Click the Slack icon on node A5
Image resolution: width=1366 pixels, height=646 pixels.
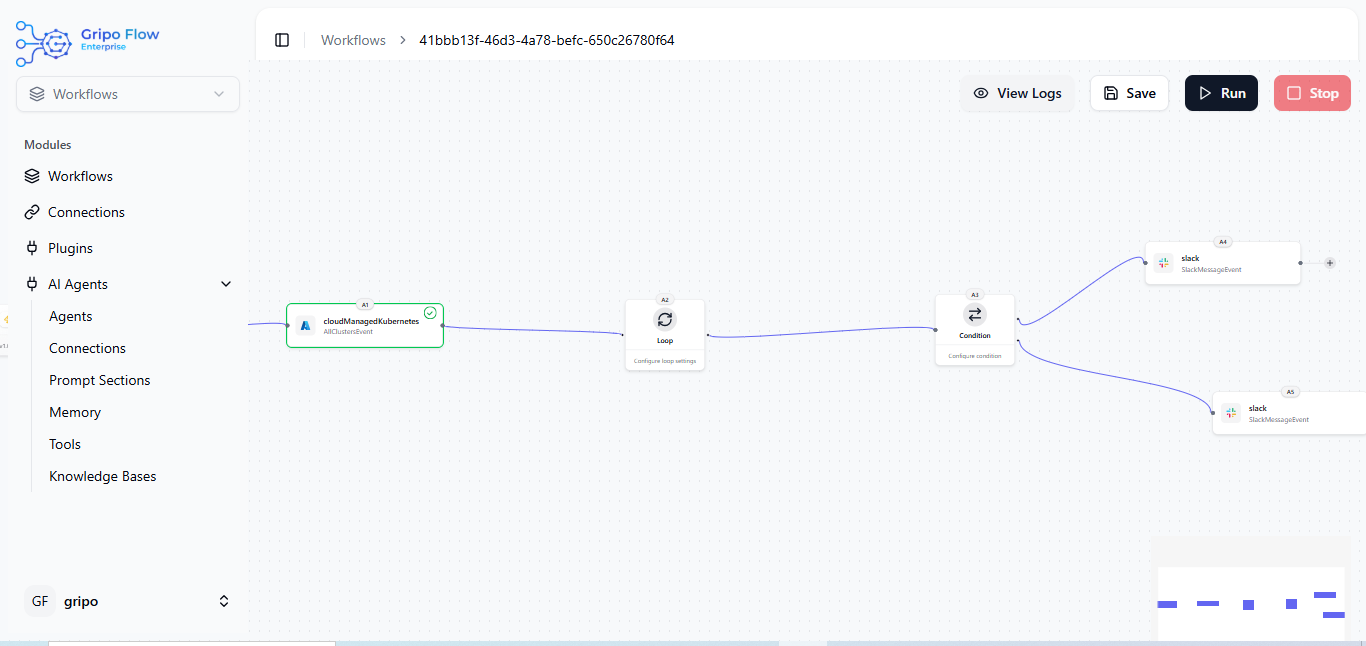click(x=1231, y=413)
